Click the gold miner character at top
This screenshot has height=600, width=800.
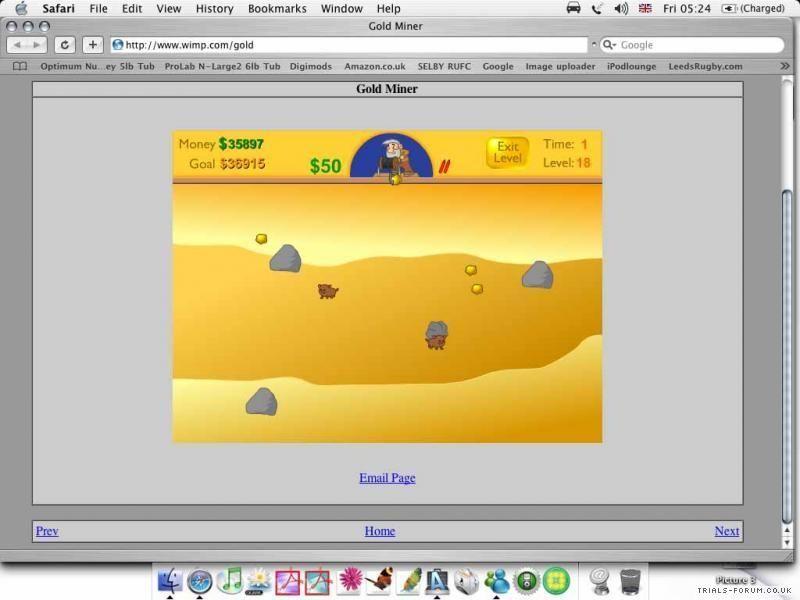(391, 155)
